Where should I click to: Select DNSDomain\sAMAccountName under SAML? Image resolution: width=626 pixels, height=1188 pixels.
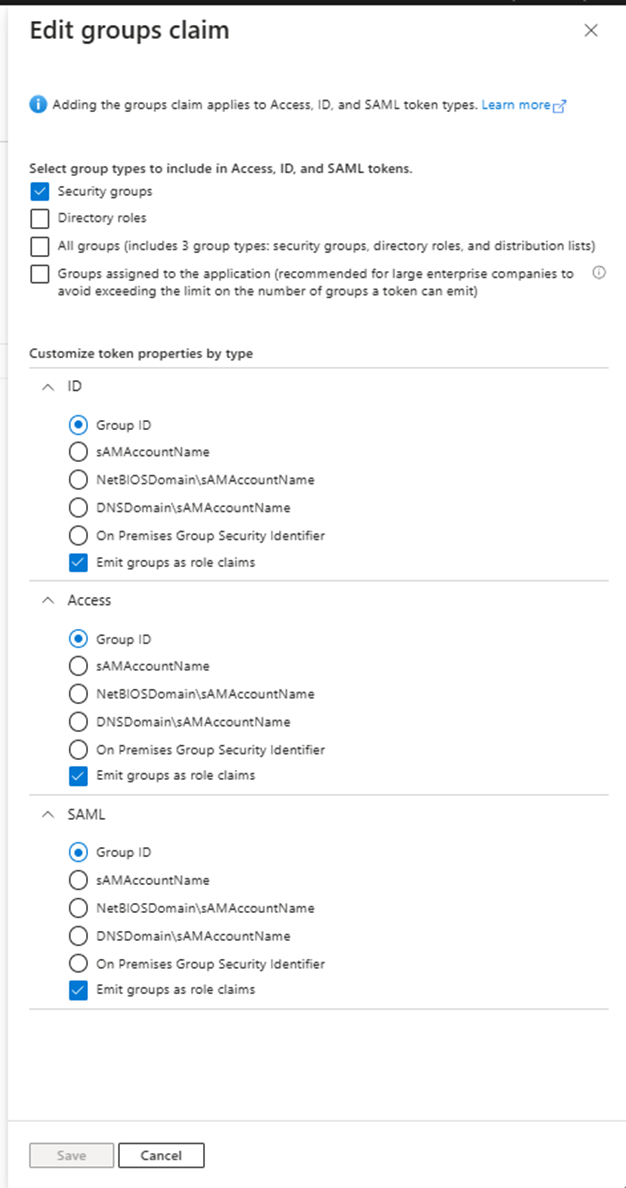pyautogui.click(x=78, y=936)
